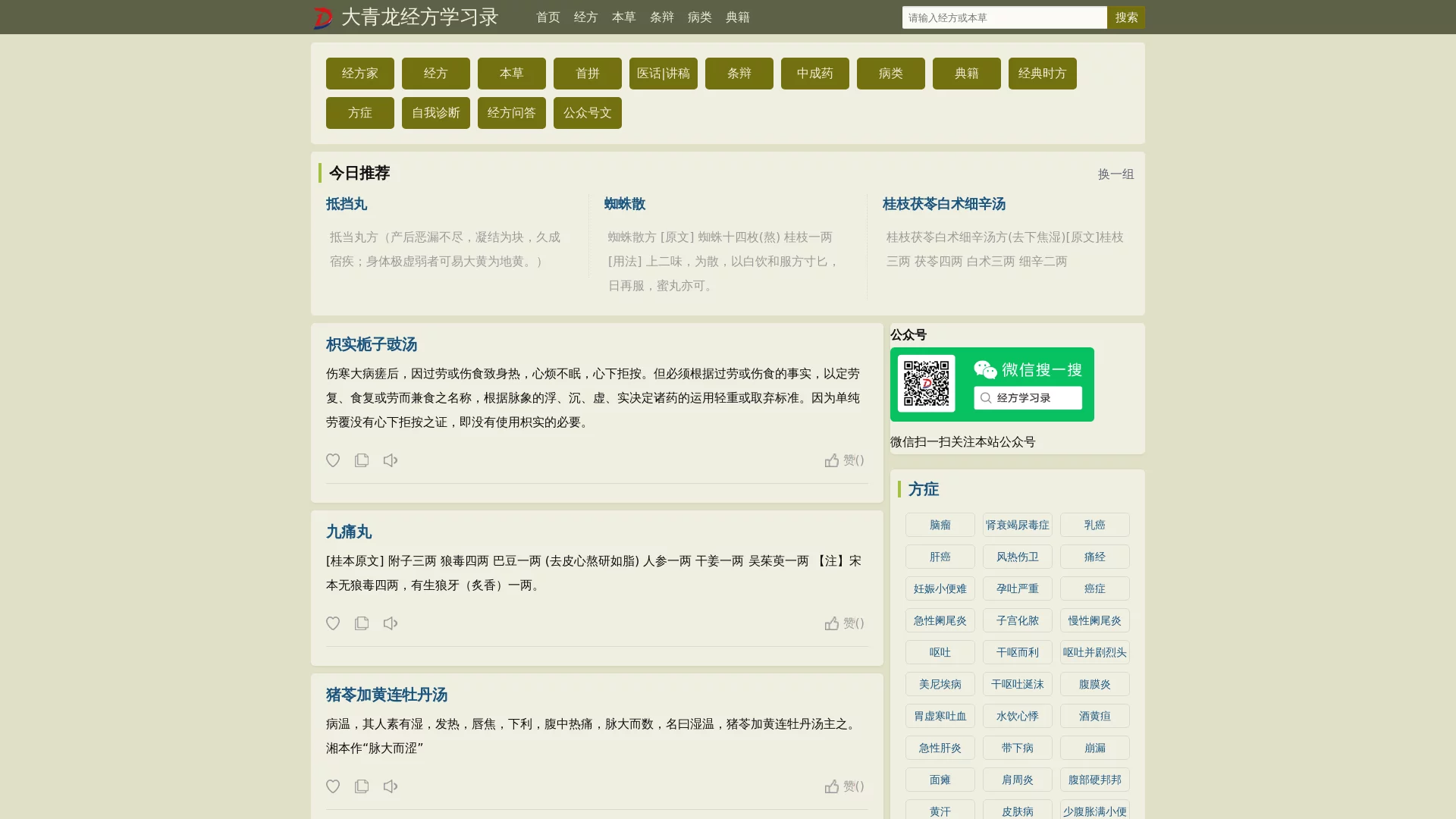Screen dimensions: 1456x819
Task: Open 典籍 in the top navigation
Action: coord(738,17)
